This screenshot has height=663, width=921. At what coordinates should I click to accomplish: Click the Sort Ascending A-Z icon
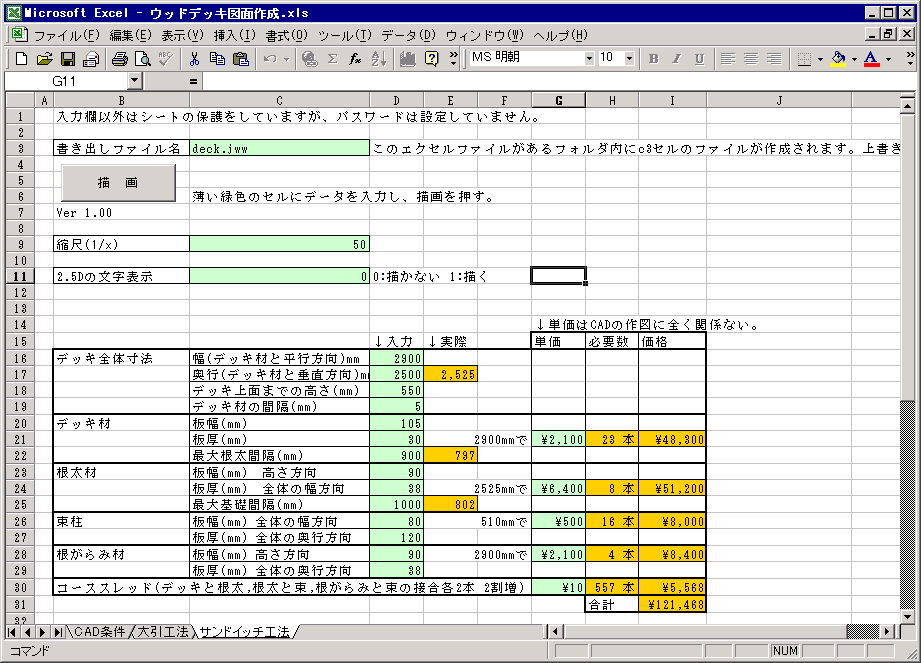(378, 59)
